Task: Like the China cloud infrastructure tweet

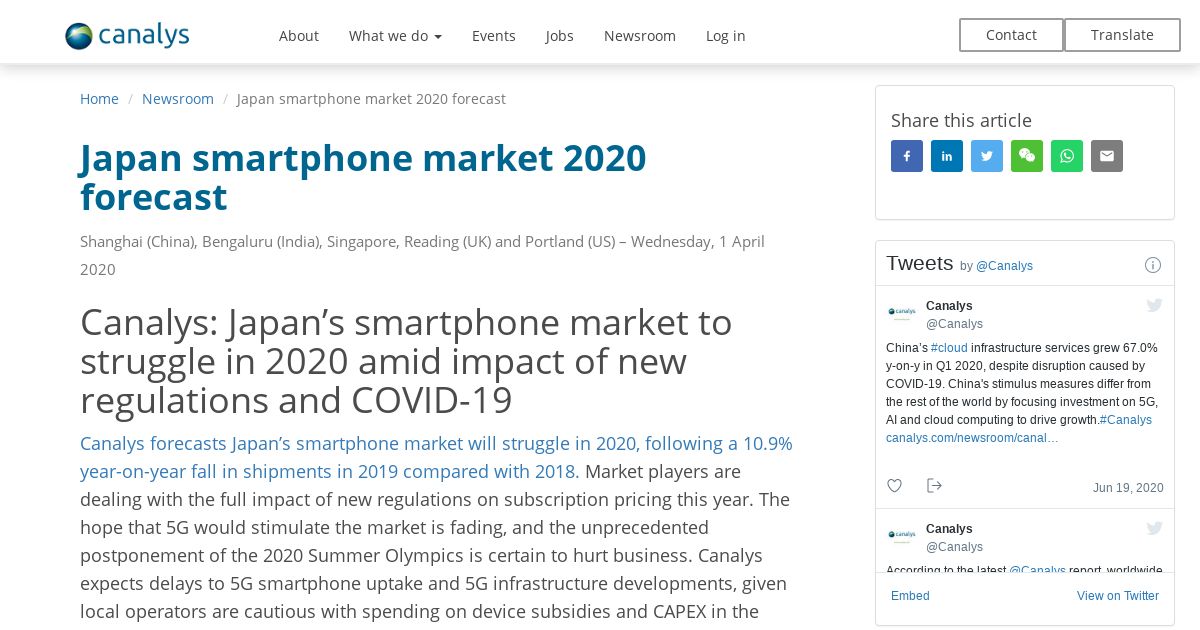Action: tap(895, 486)
